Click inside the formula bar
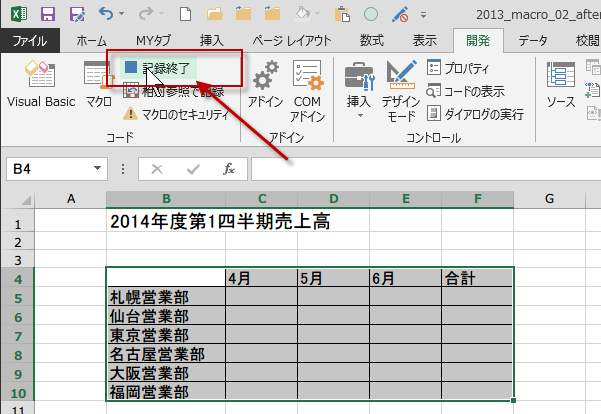 pos(426,169)
